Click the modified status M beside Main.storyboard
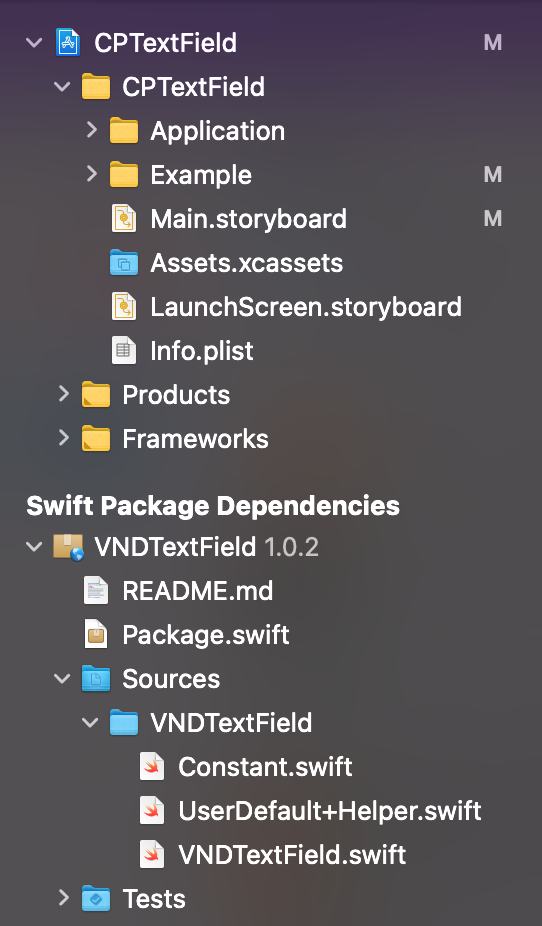Viewport: 542px width, 926px height. tap(493, 219)
